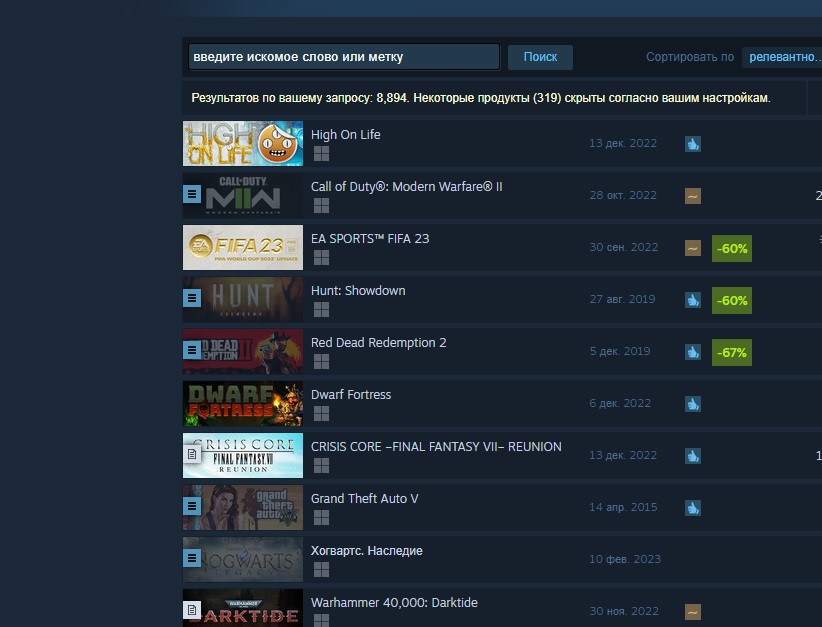Open Grand Theft Auto V title link
The image size is (822, 627).
point(364,499)
